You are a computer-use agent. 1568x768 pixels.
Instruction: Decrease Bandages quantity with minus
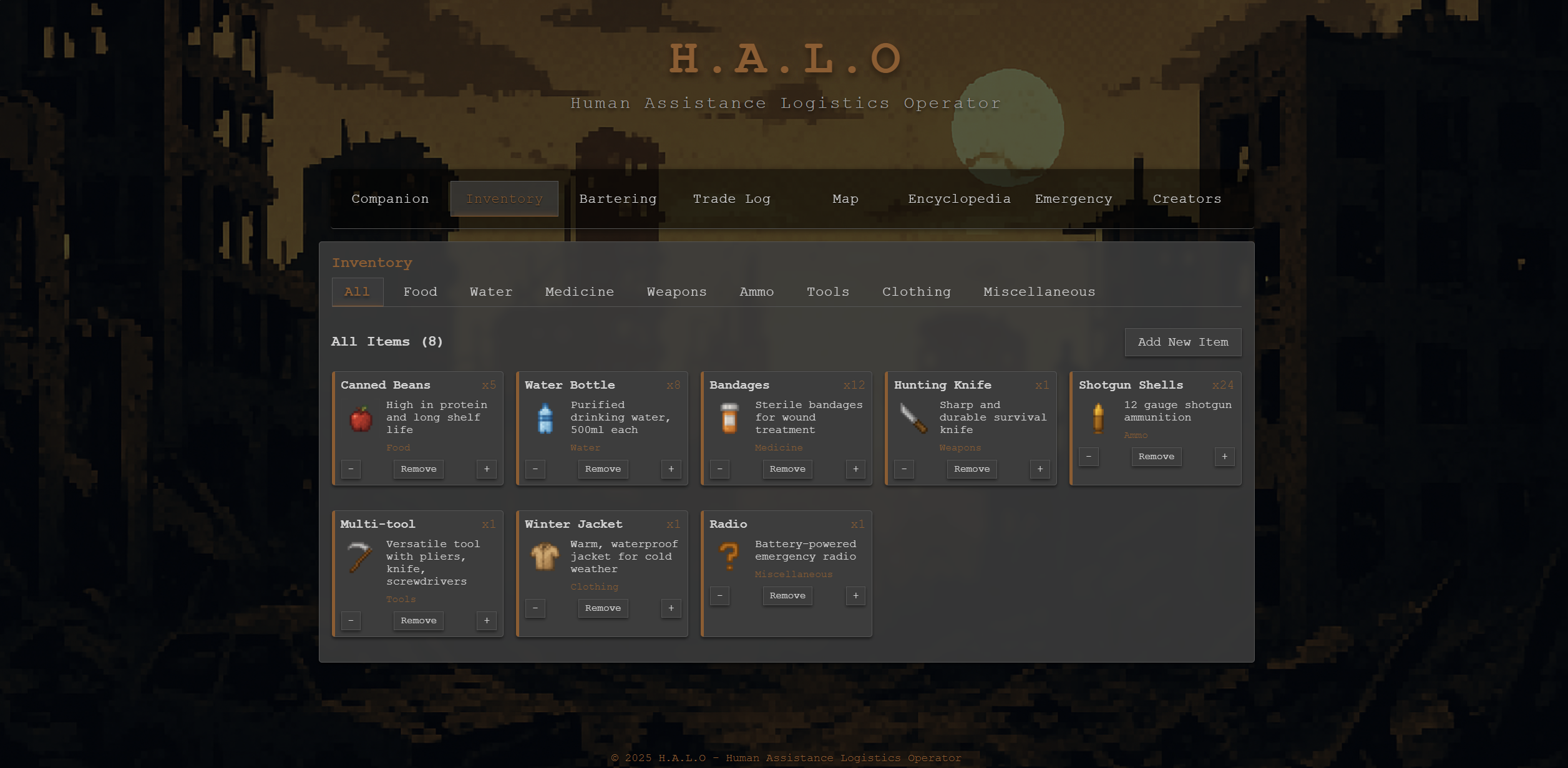click(719, 469)
